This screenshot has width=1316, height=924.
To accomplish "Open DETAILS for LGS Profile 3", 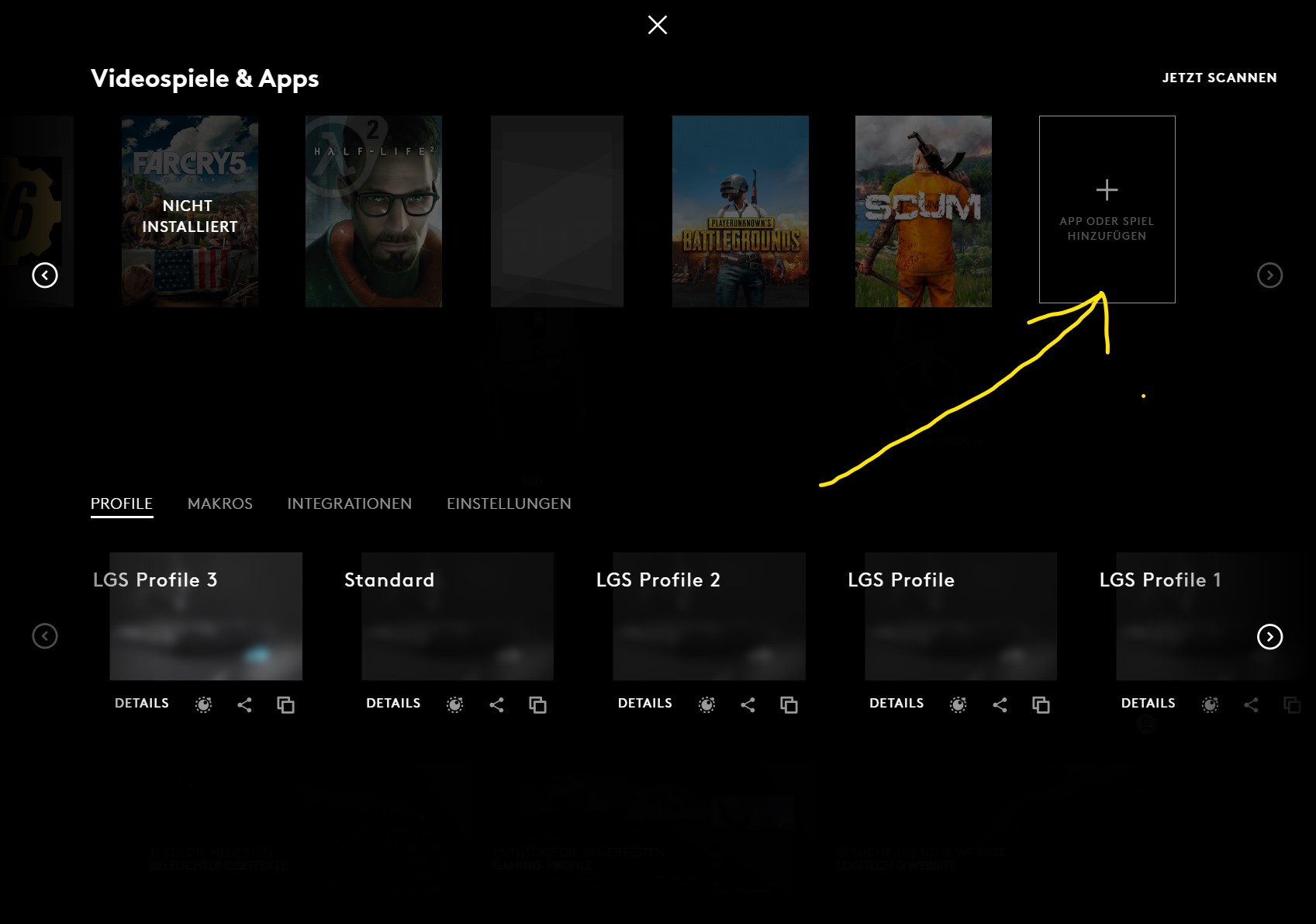I will 142,703.
